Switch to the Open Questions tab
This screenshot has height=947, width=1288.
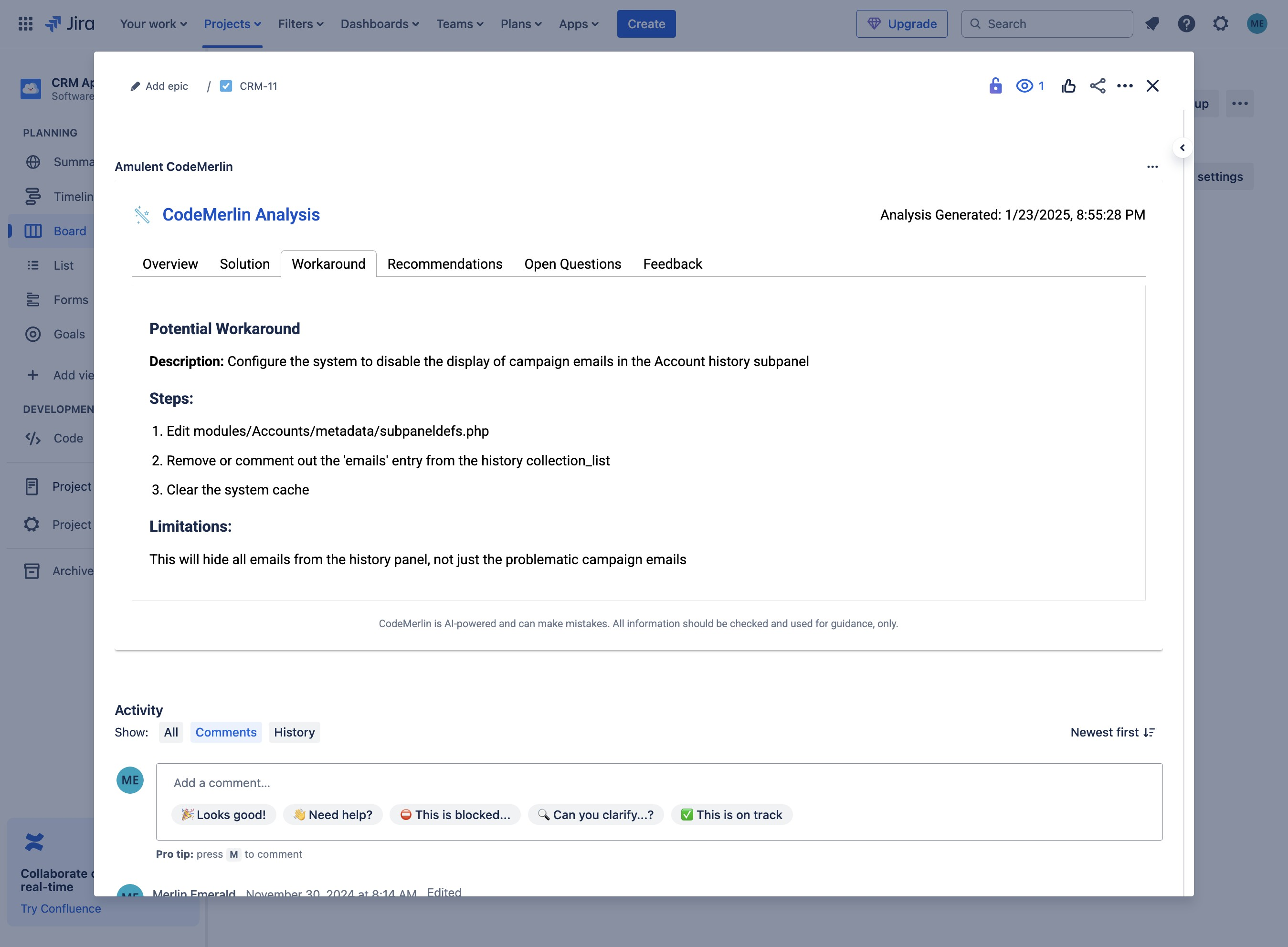[573, 263]
